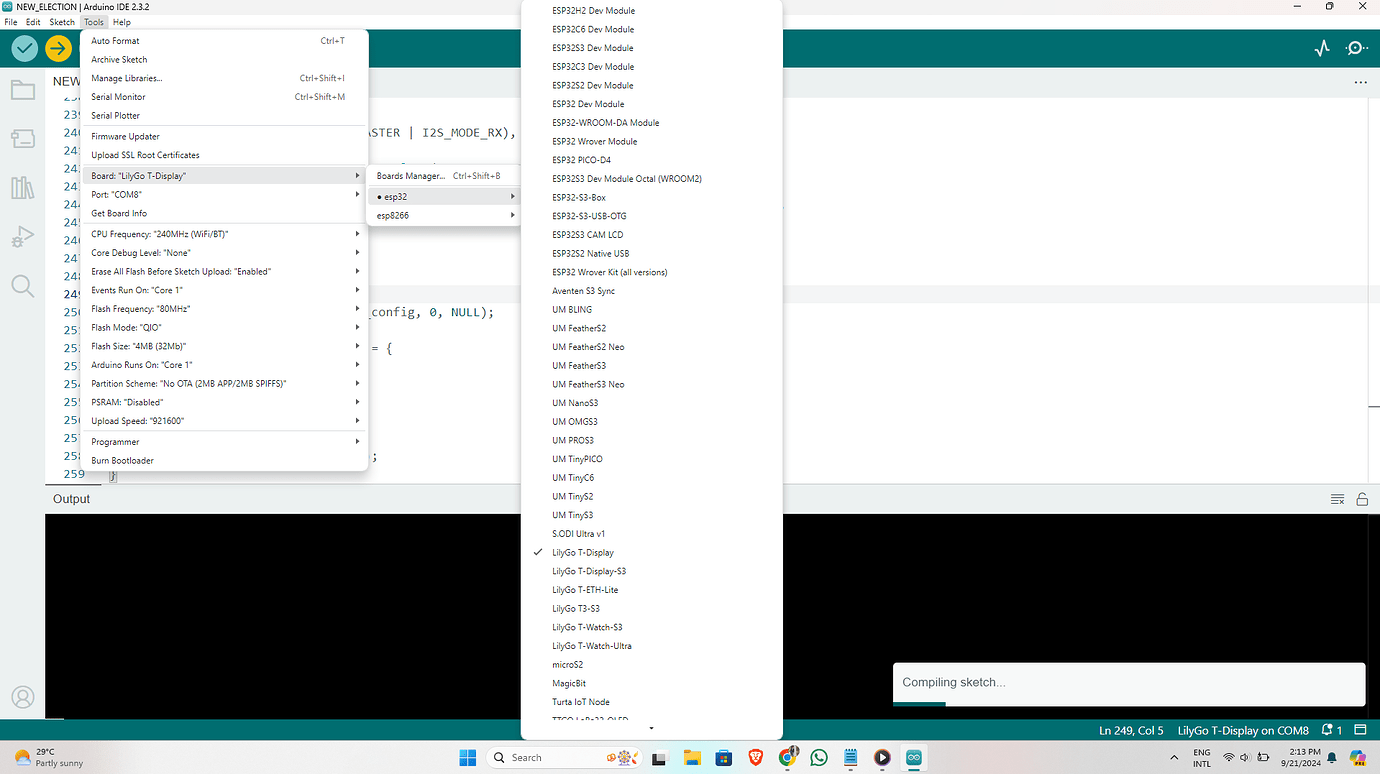This screenshot has height=774, width=1380.
Task: Open the Sketch menu
Action: 61,21
